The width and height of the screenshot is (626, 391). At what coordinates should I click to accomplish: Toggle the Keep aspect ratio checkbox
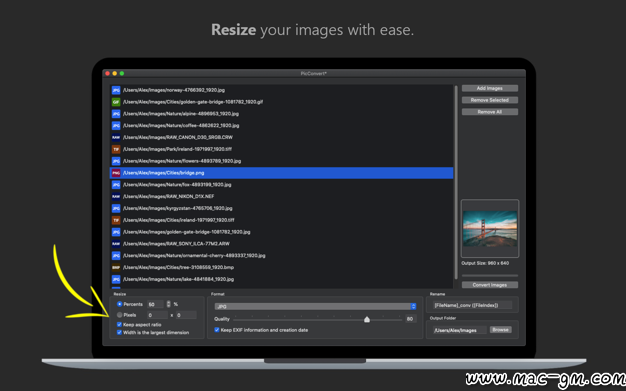[119, 325]
